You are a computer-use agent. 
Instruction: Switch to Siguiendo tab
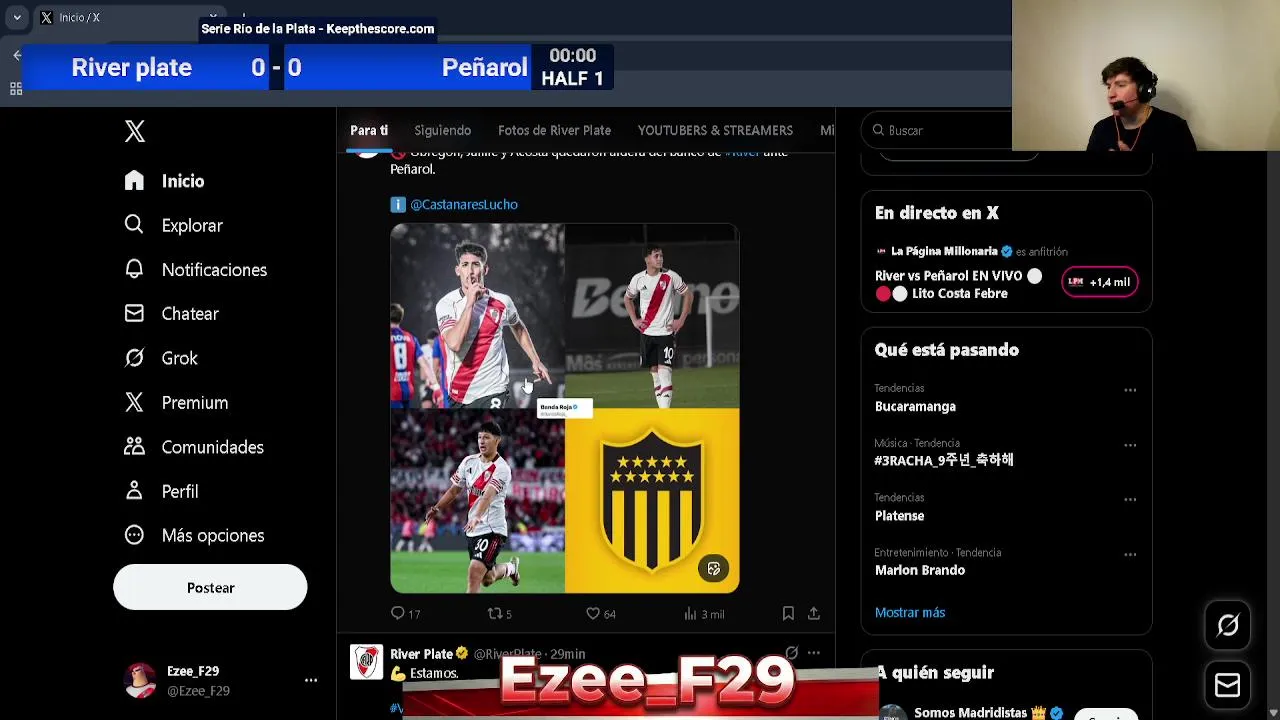tap(443, 130)
